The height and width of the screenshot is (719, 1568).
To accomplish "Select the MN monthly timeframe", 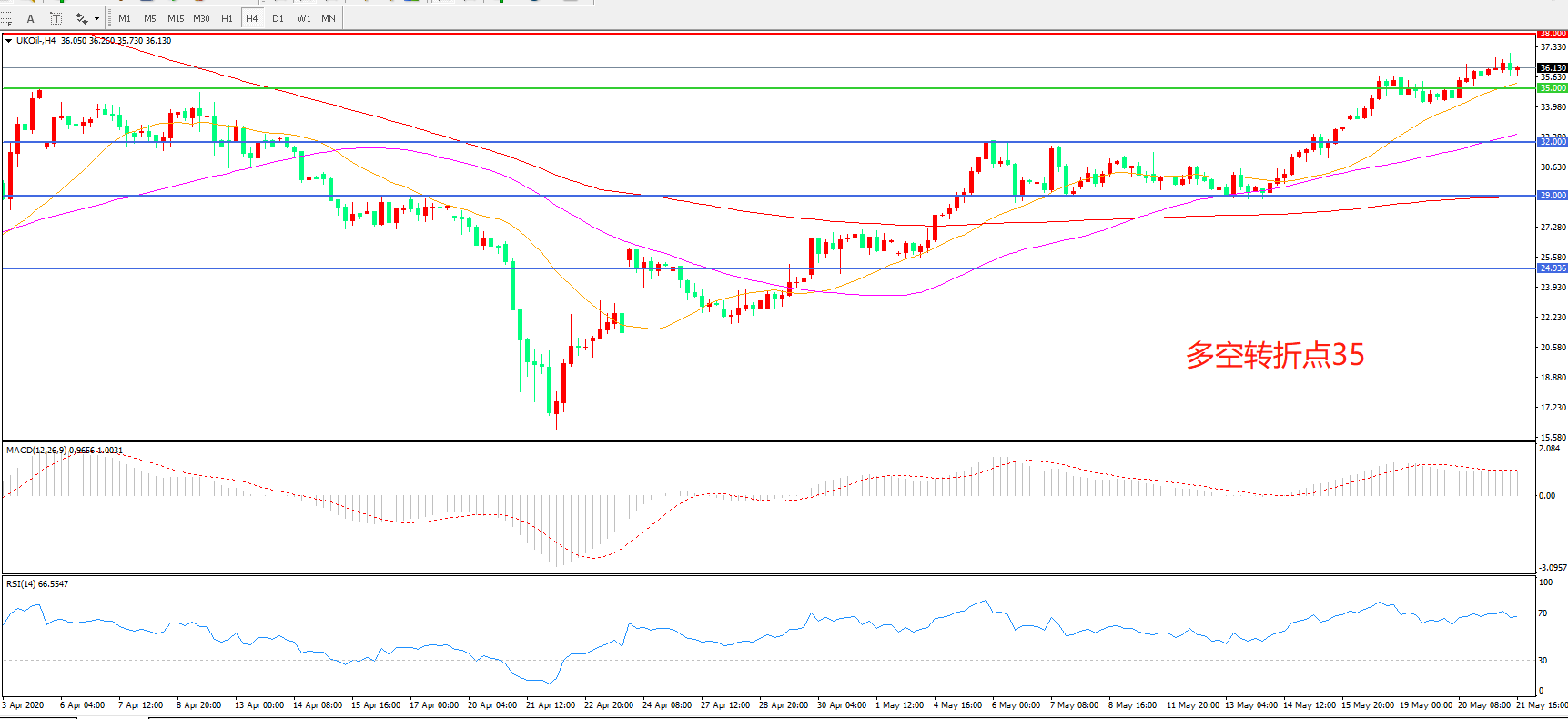I will click(329, 18).
